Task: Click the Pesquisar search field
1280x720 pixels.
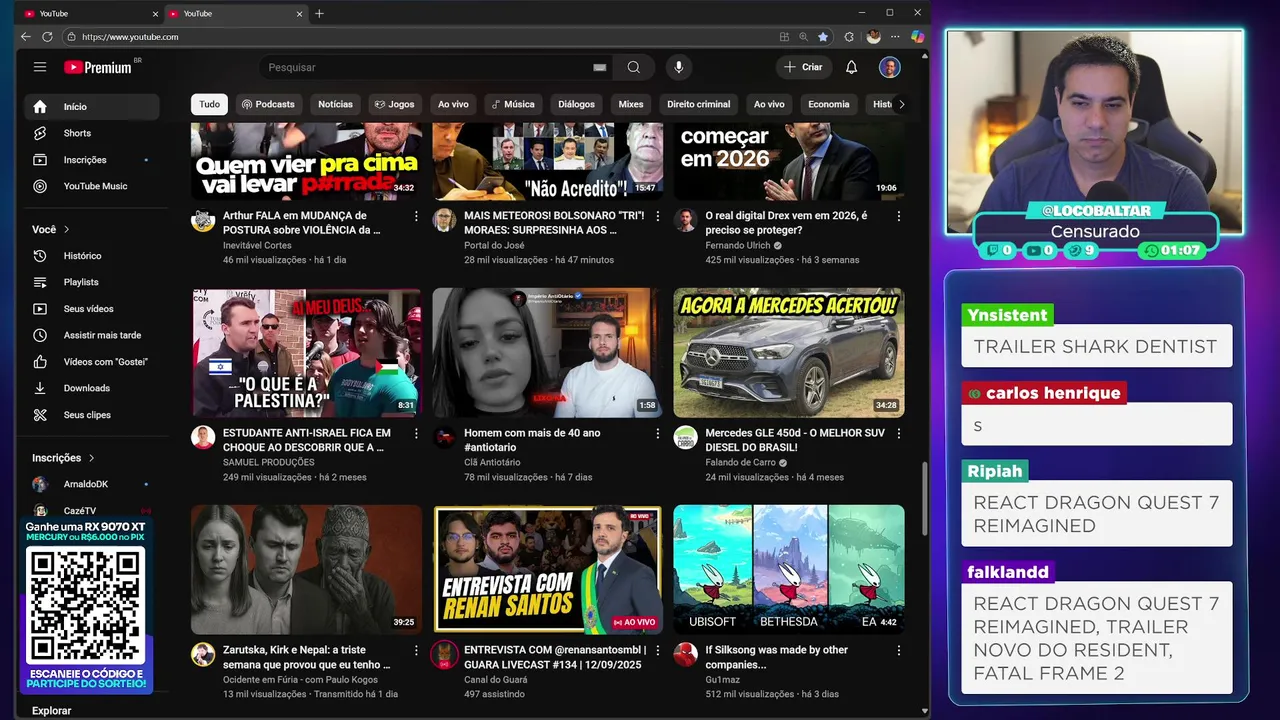Action: 428,67
